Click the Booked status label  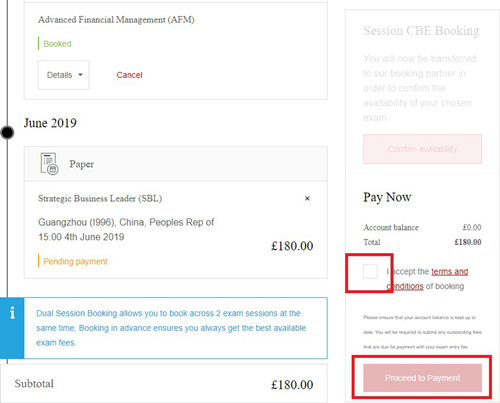tap(57, 44)
